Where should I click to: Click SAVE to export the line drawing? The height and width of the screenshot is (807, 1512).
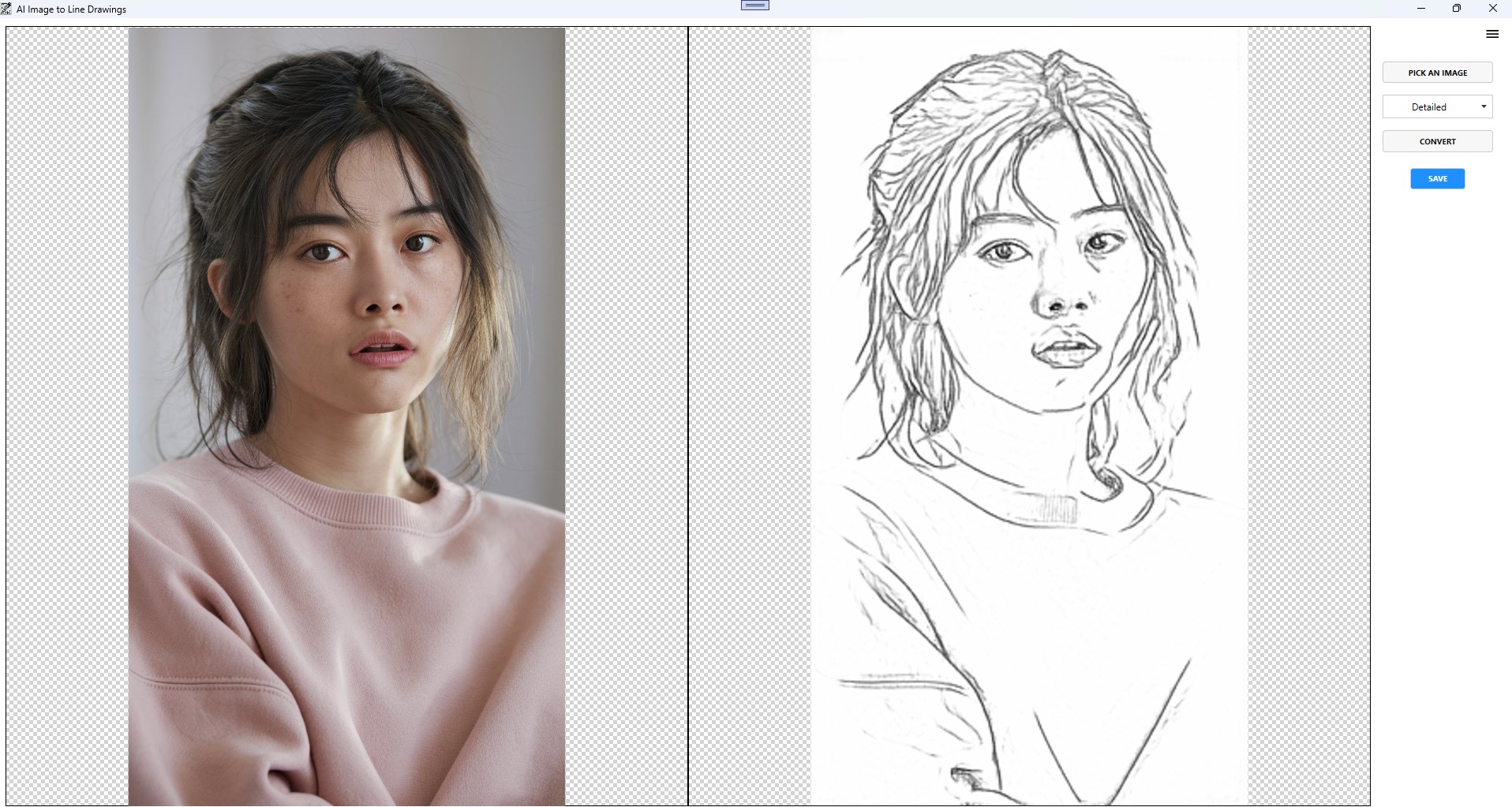(1437, 178)
